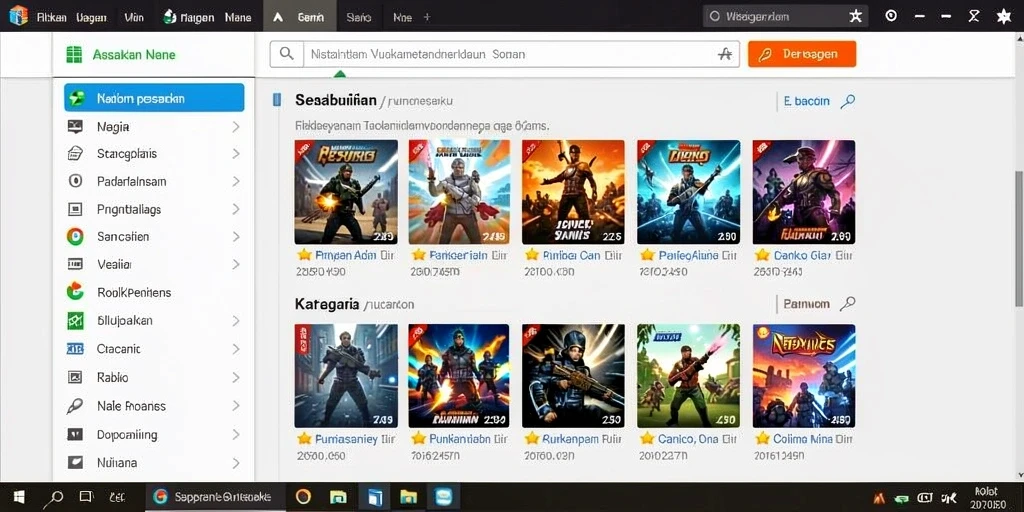Click the Dopoaniing sidebar icon
Screen dimensions: 1024x512
pyautogui.click(x=75, y=434)
